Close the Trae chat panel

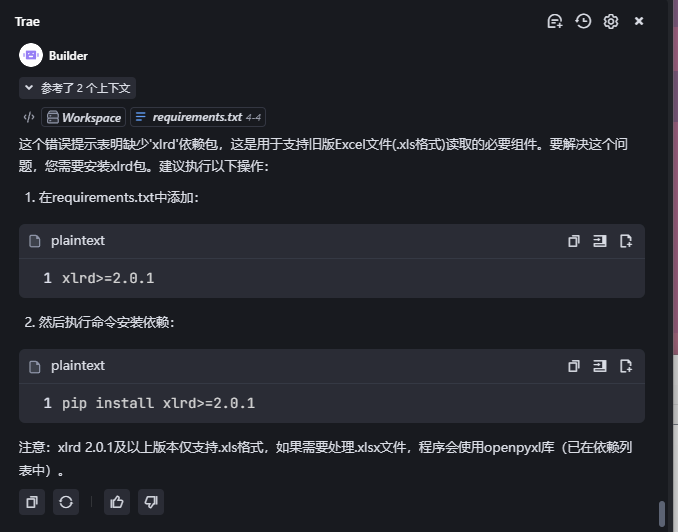tap(639, 21)
